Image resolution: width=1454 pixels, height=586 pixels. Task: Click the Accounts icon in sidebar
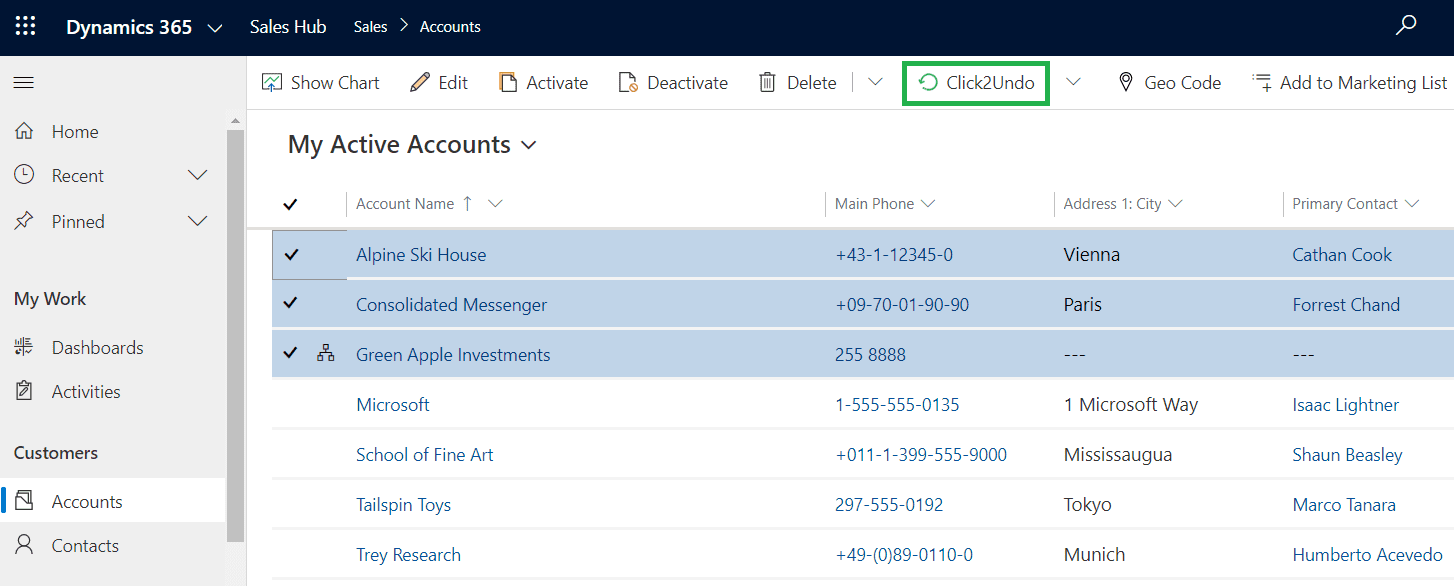pos(25,501)
